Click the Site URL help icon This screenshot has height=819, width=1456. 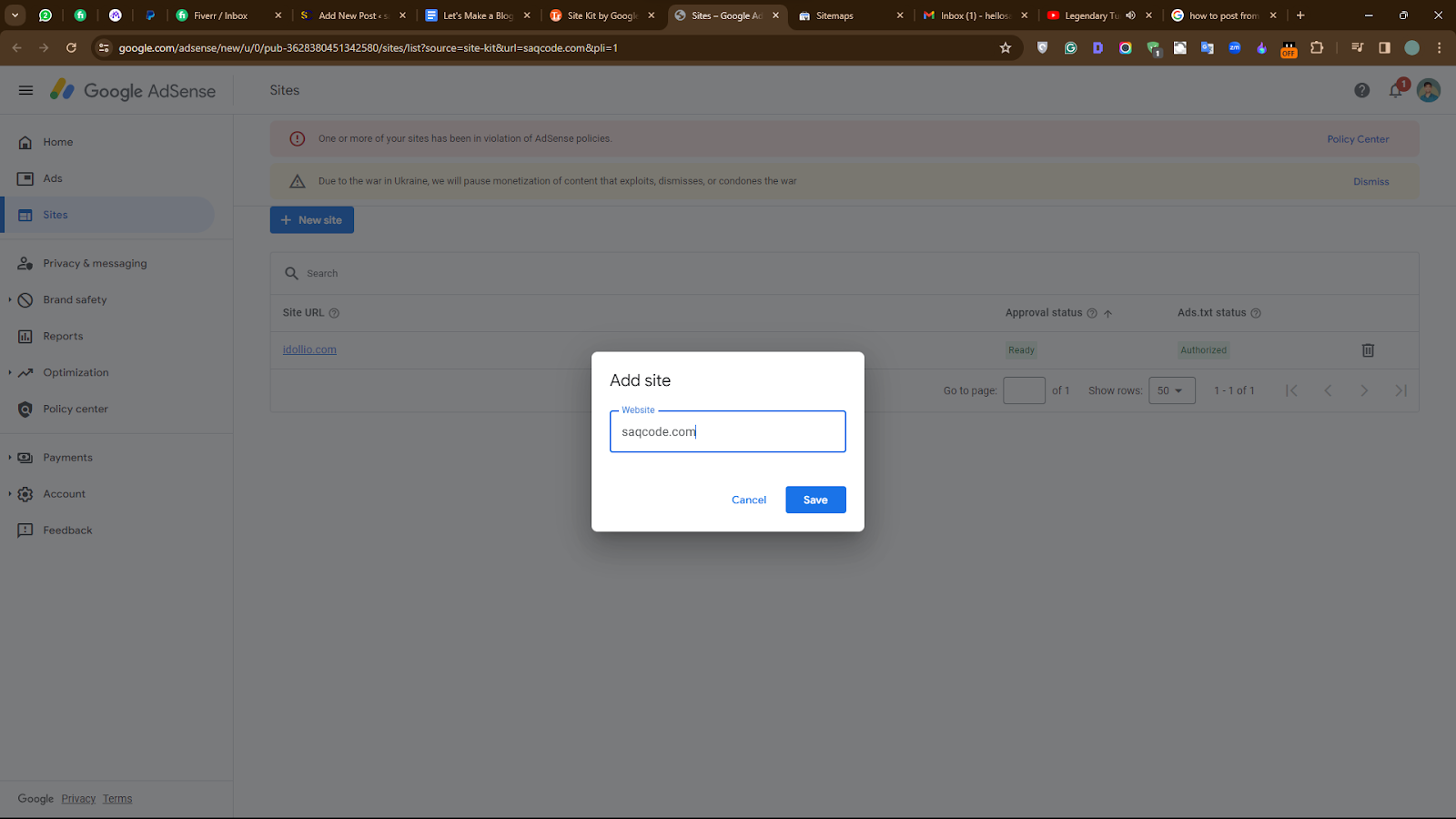334,313
